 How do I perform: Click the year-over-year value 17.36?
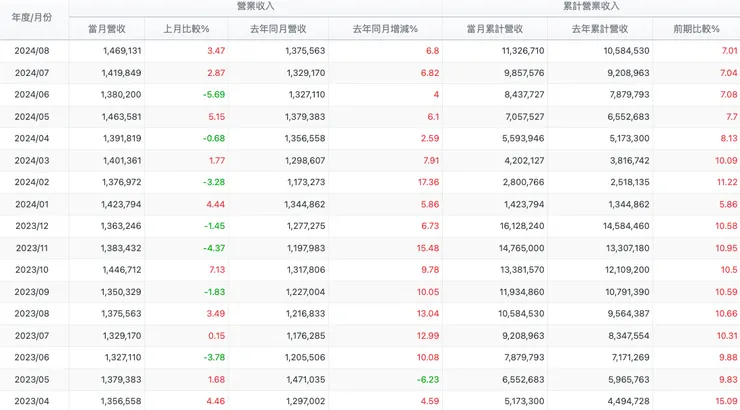429,182
